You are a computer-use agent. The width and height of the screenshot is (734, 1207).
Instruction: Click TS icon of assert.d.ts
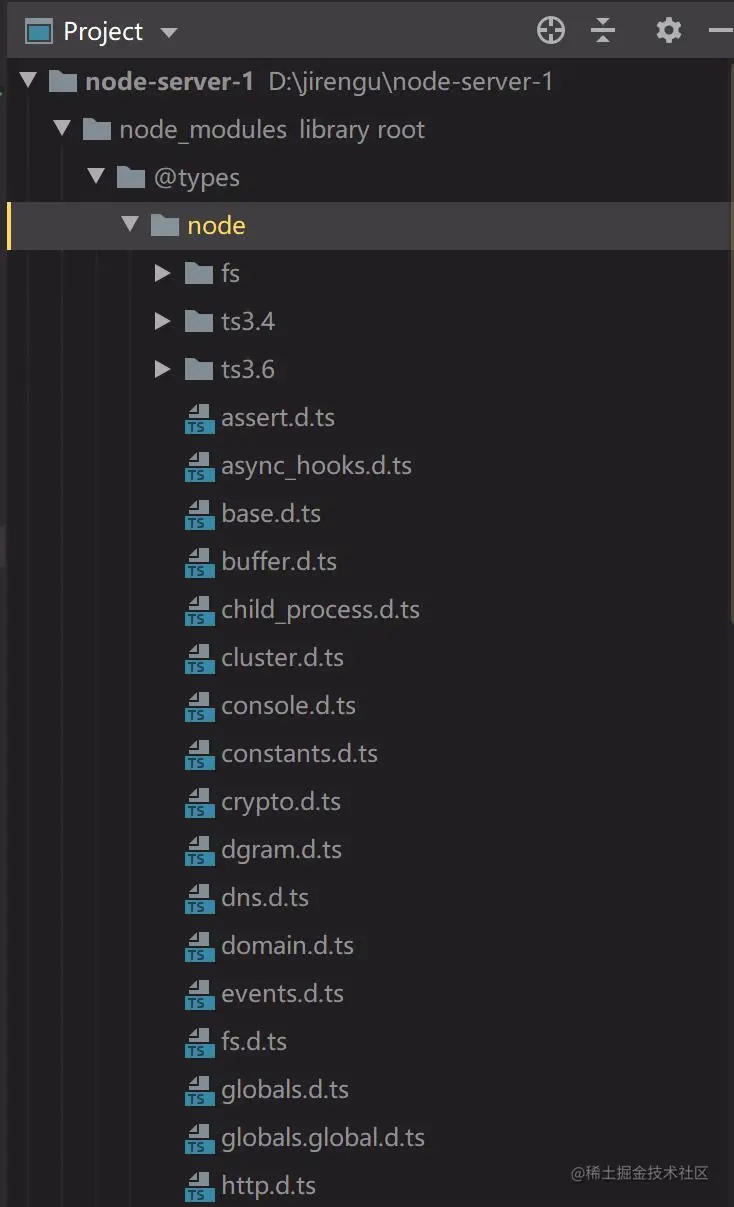(199, 418)
